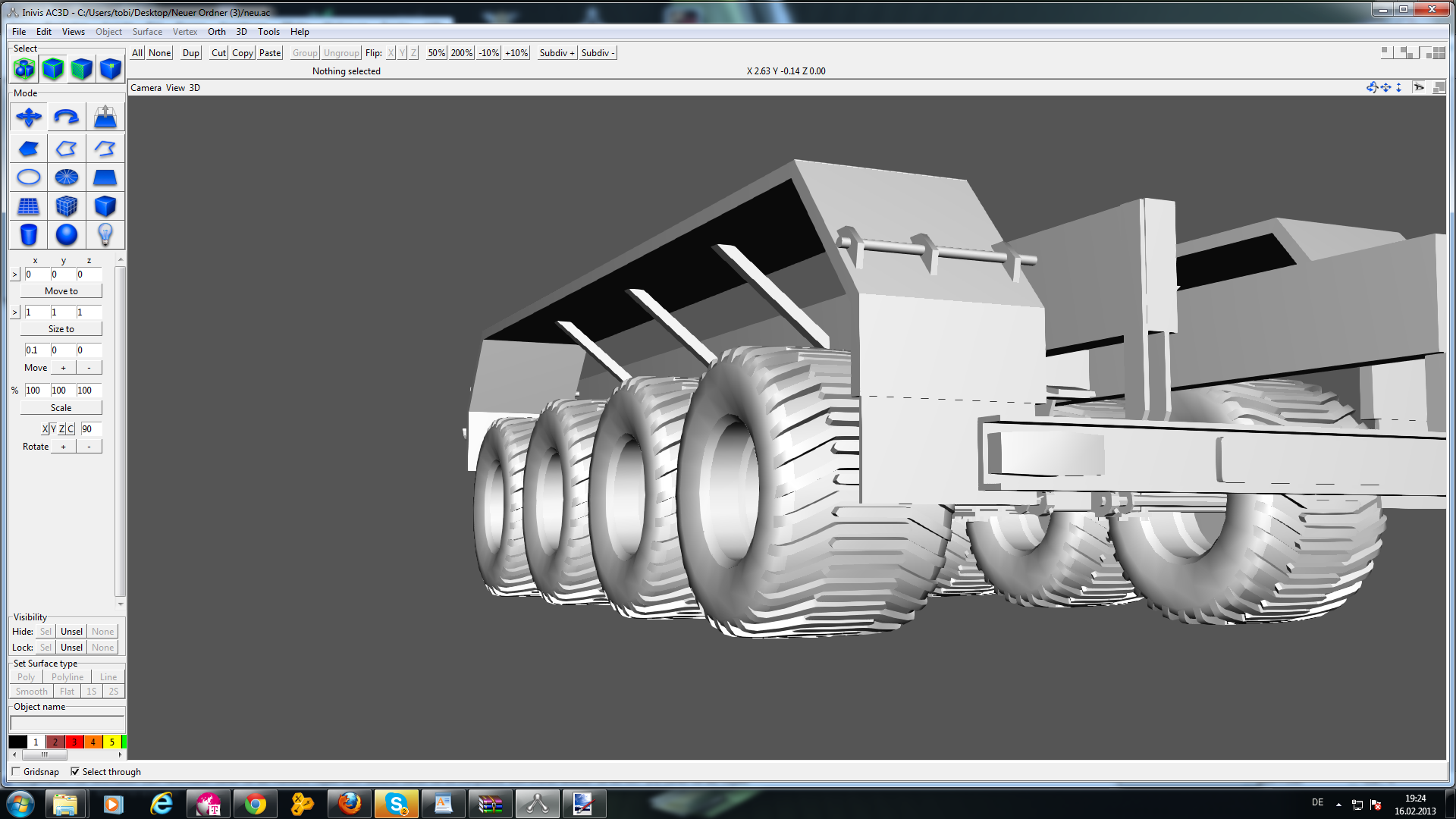Click the palette horizontal scrollbar thumb
Viewport: 1456px width, 819px height.
pyautogui.click(x=45, y=755)
